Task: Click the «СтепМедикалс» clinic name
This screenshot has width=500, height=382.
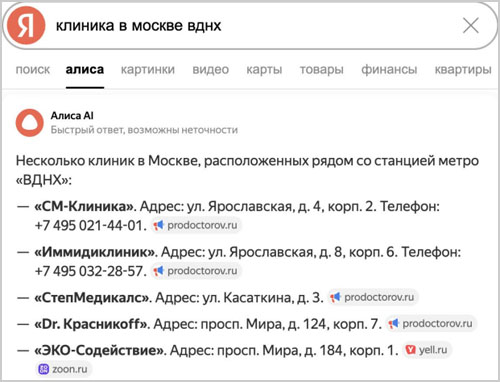Action: click(92, 297)
